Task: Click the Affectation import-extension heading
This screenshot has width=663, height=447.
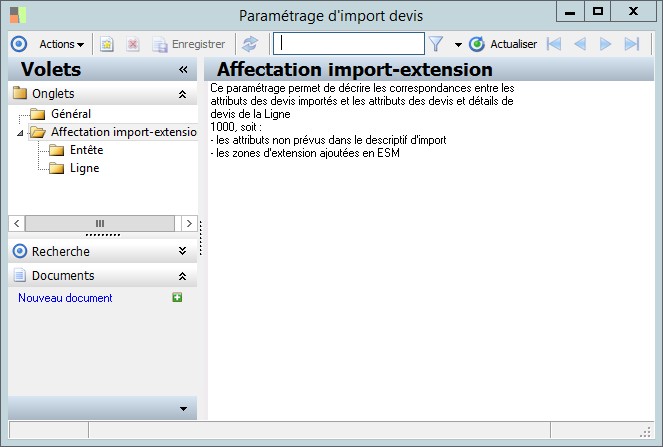Action: tap(355, 69)
